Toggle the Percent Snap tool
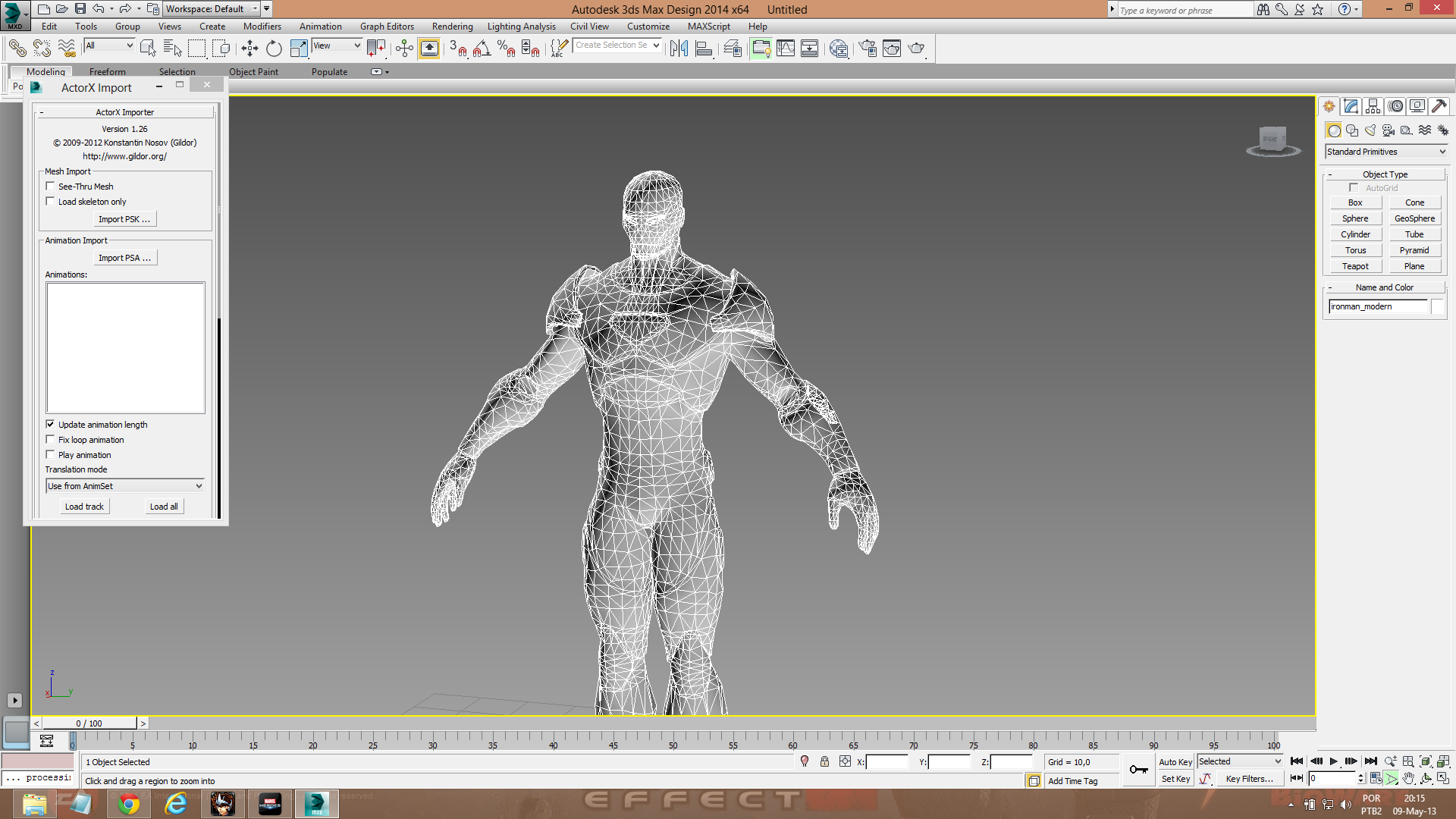Screen dimensions: 1456x819 pos(507,49)
